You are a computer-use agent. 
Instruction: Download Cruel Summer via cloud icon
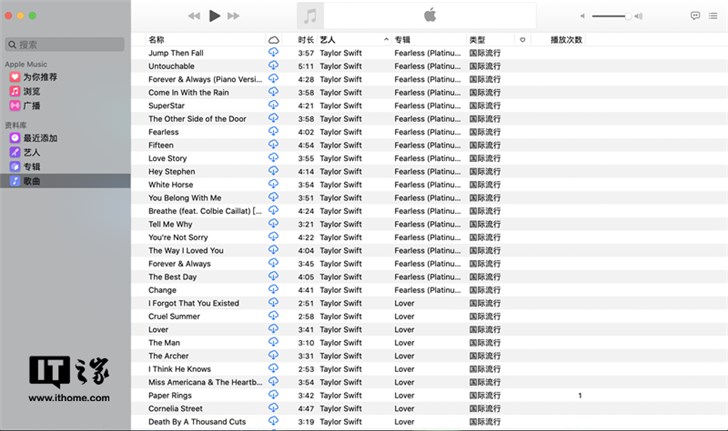[x=273, y=315]
